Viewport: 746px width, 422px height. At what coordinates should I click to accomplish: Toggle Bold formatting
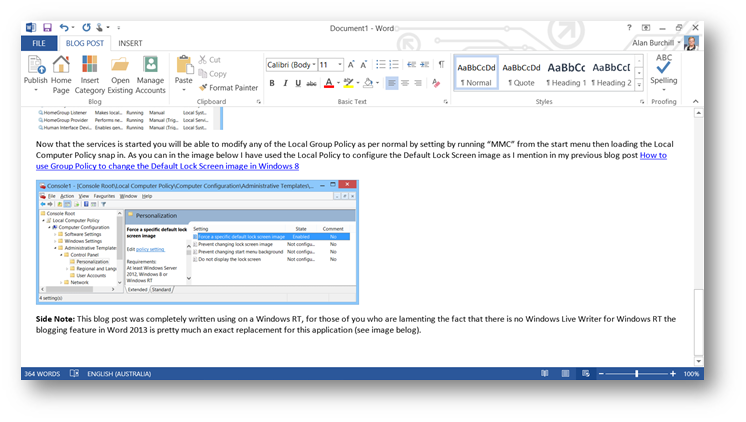click(x=271, y=83)
